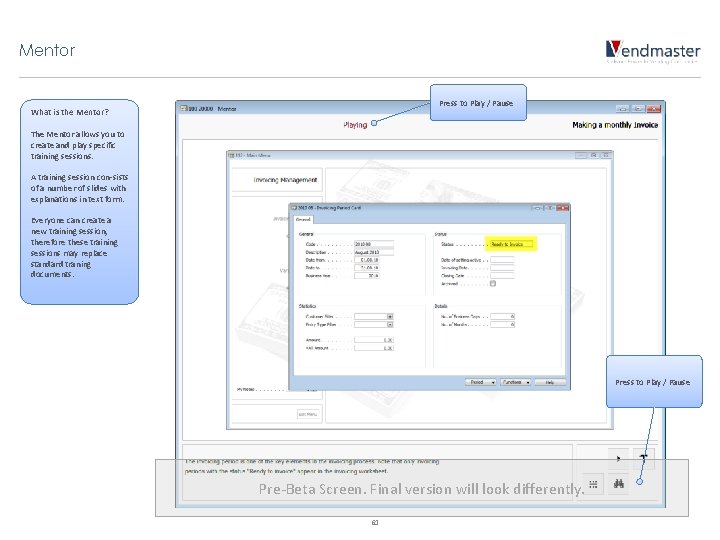Open the Customer Filter lookup arrow
Image resolution: width=720 pixels, height=540 pixels.
(390, 316)
